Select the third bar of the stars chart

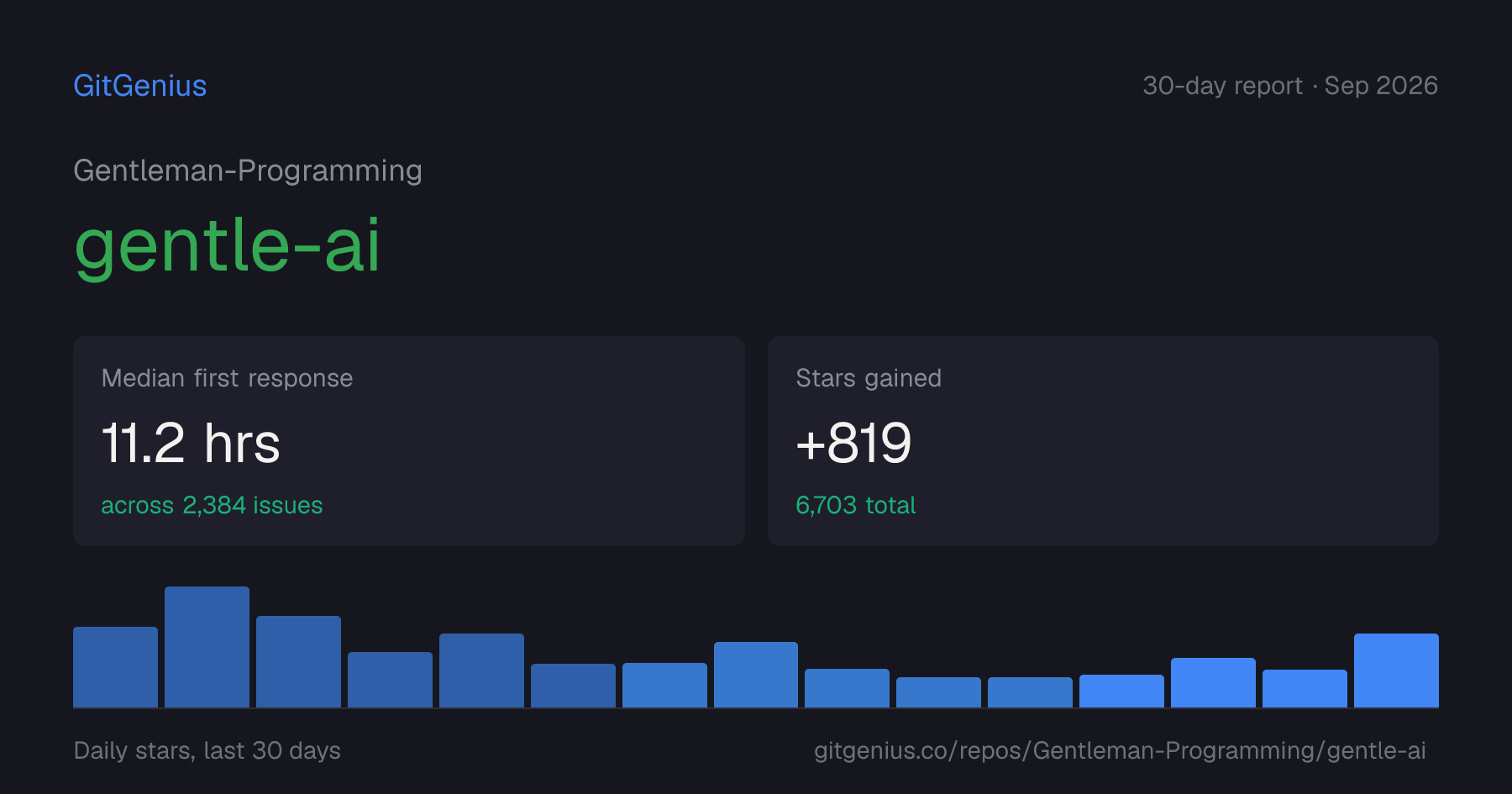[x=298, y=661]
